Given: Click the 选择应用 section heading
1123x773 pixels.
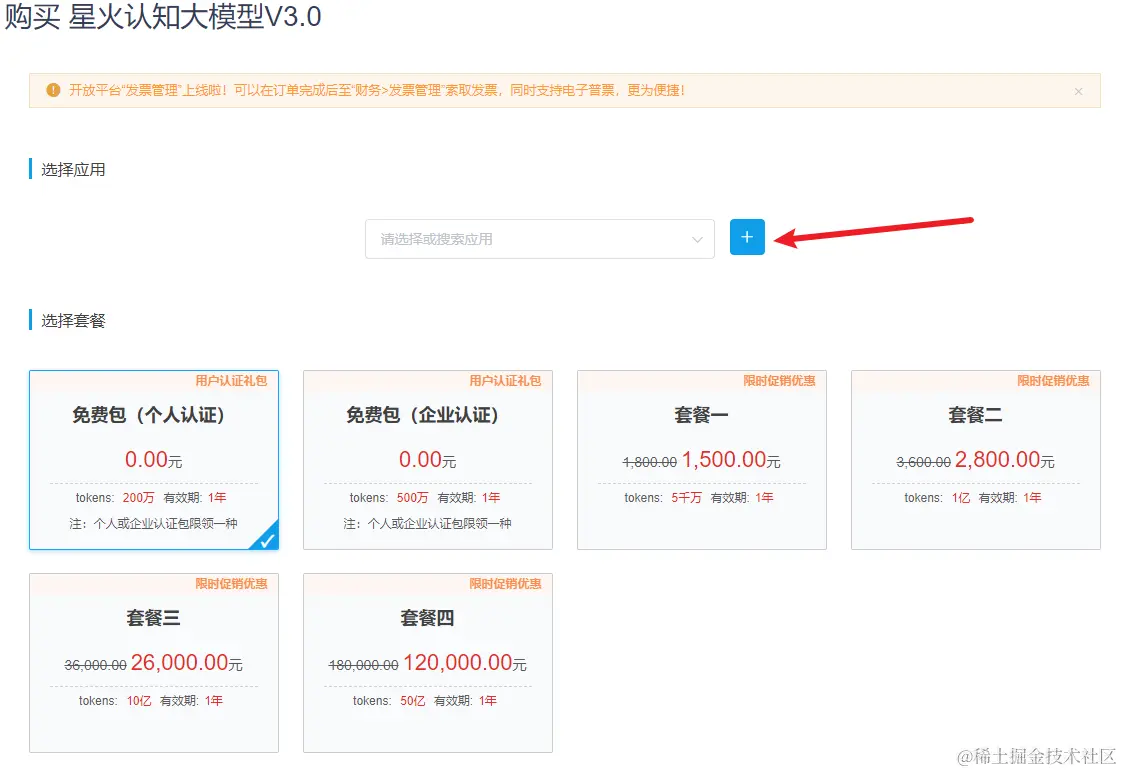Looking at the screenshot, I should 73,170.
